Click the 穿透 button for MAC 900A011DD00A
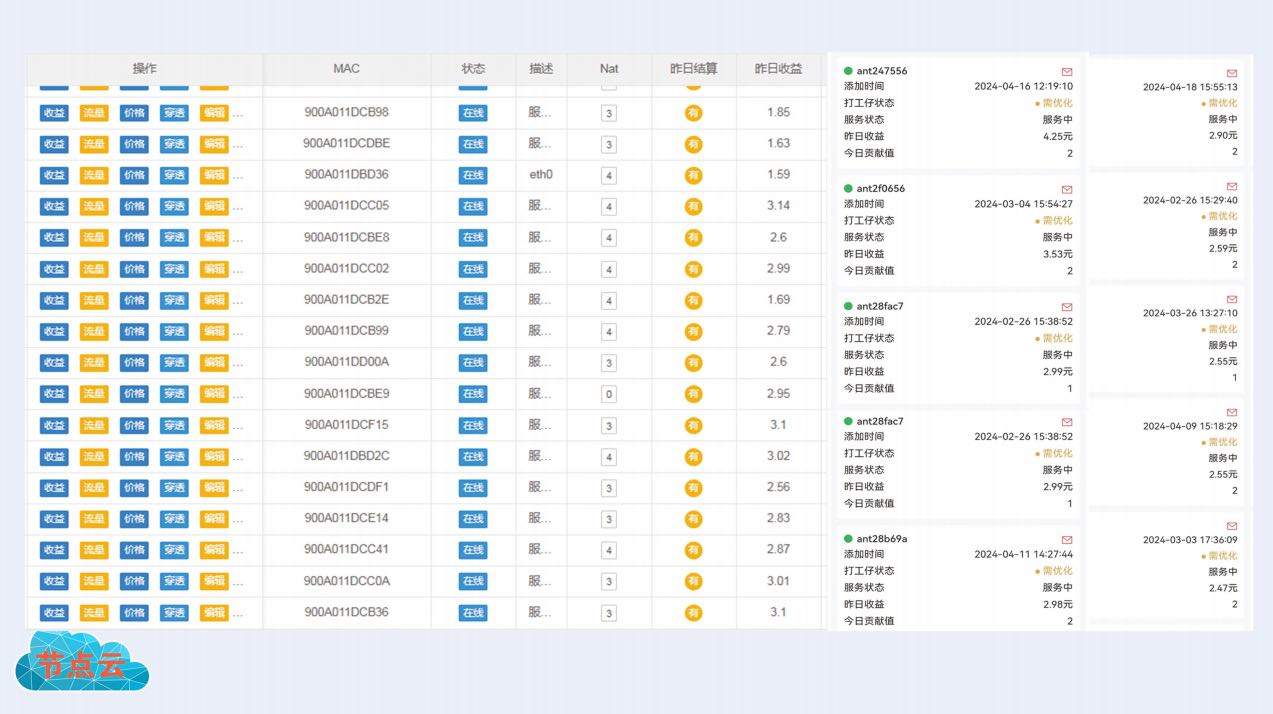 click(x=174, y=363)
